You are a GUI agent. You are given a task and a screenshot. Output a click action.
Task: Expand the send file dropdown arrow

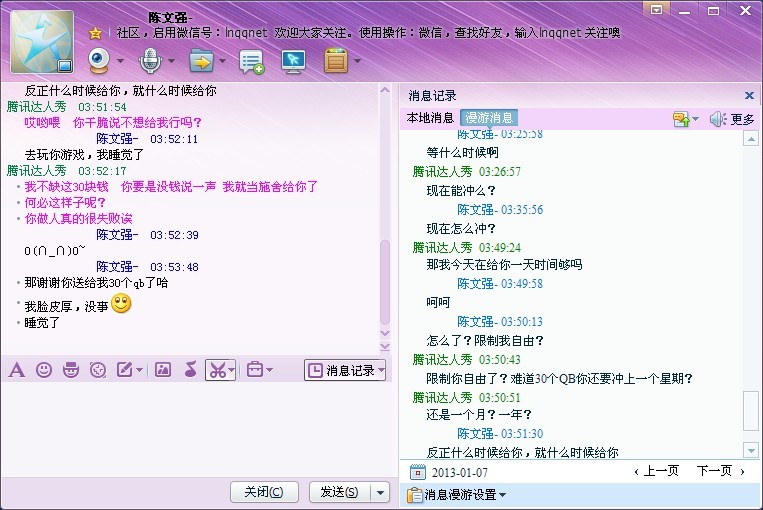point(222,61)
